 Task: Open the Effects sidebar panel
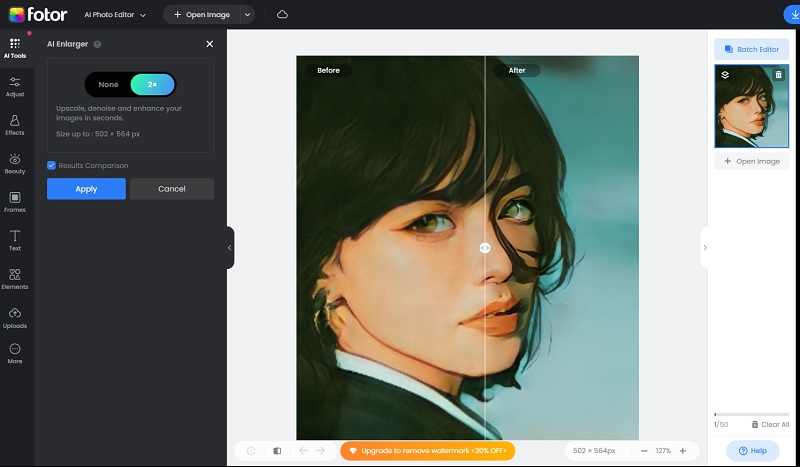pos(15,126)
